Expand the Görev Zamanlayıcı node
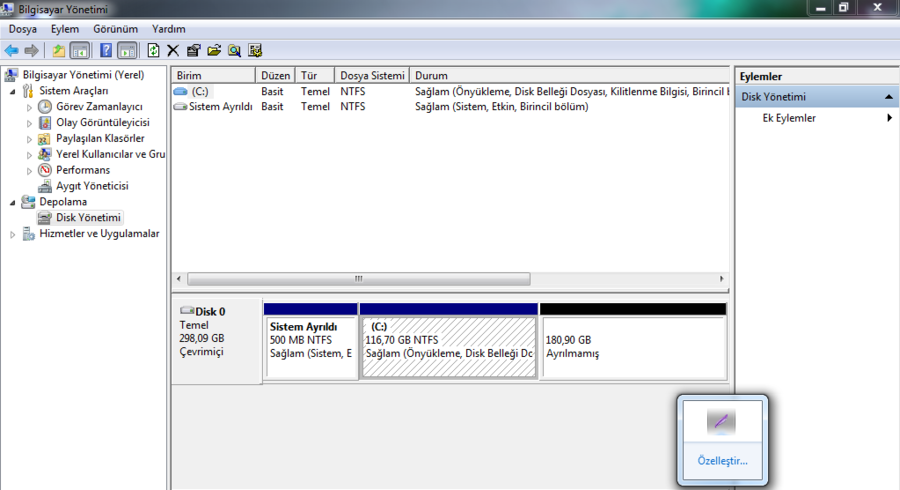Viewport: 900px width, 490px height. coord(29,107)
